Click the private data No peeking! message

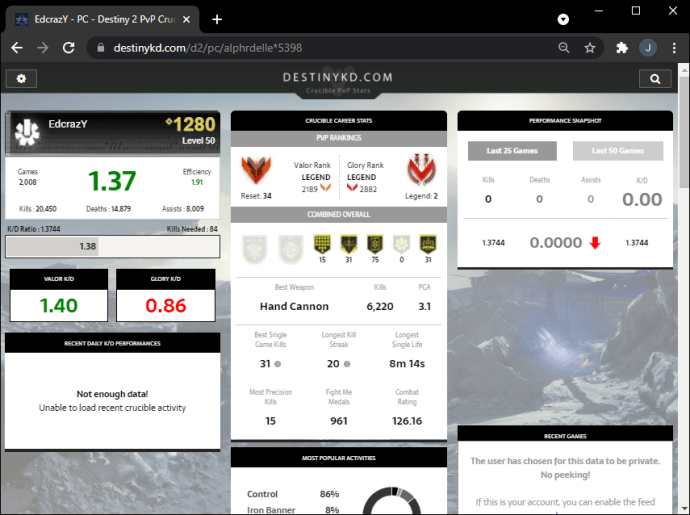[565, 468]
